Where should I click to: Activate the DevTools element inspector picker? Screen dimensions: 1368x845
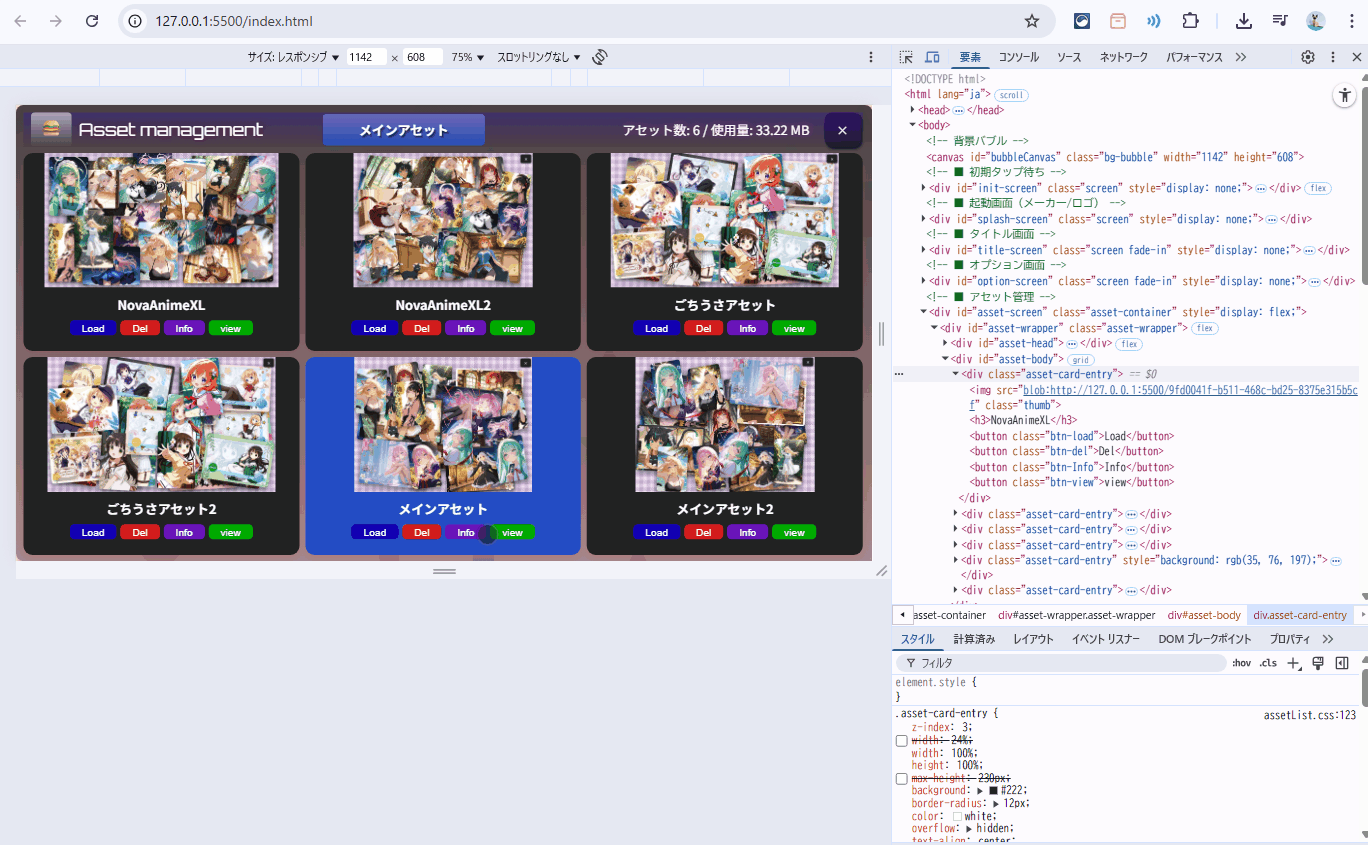(x=906, y=58)
